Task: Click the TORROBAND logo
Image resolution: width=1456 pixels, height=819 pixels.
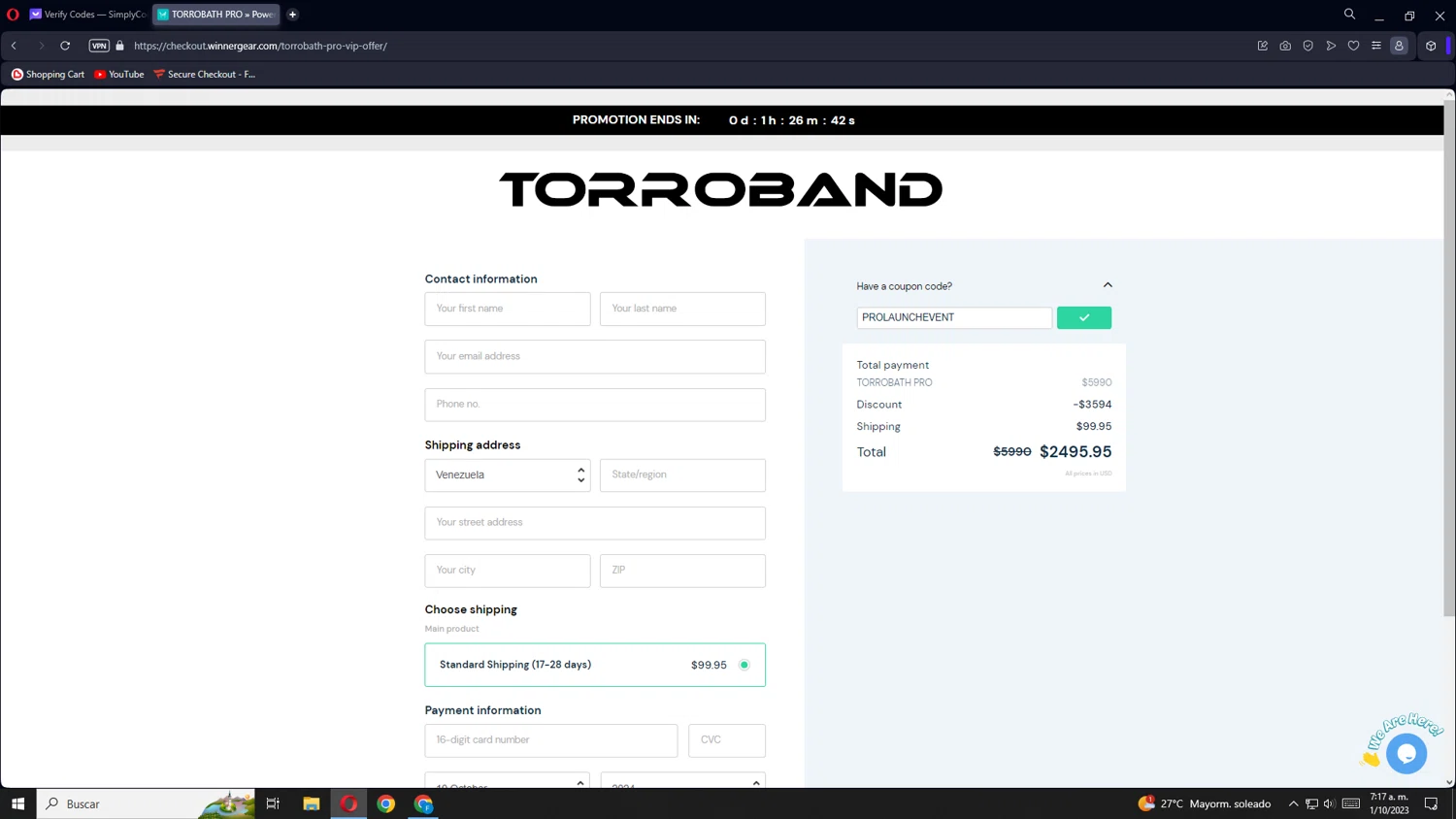Action: (721, 189)
